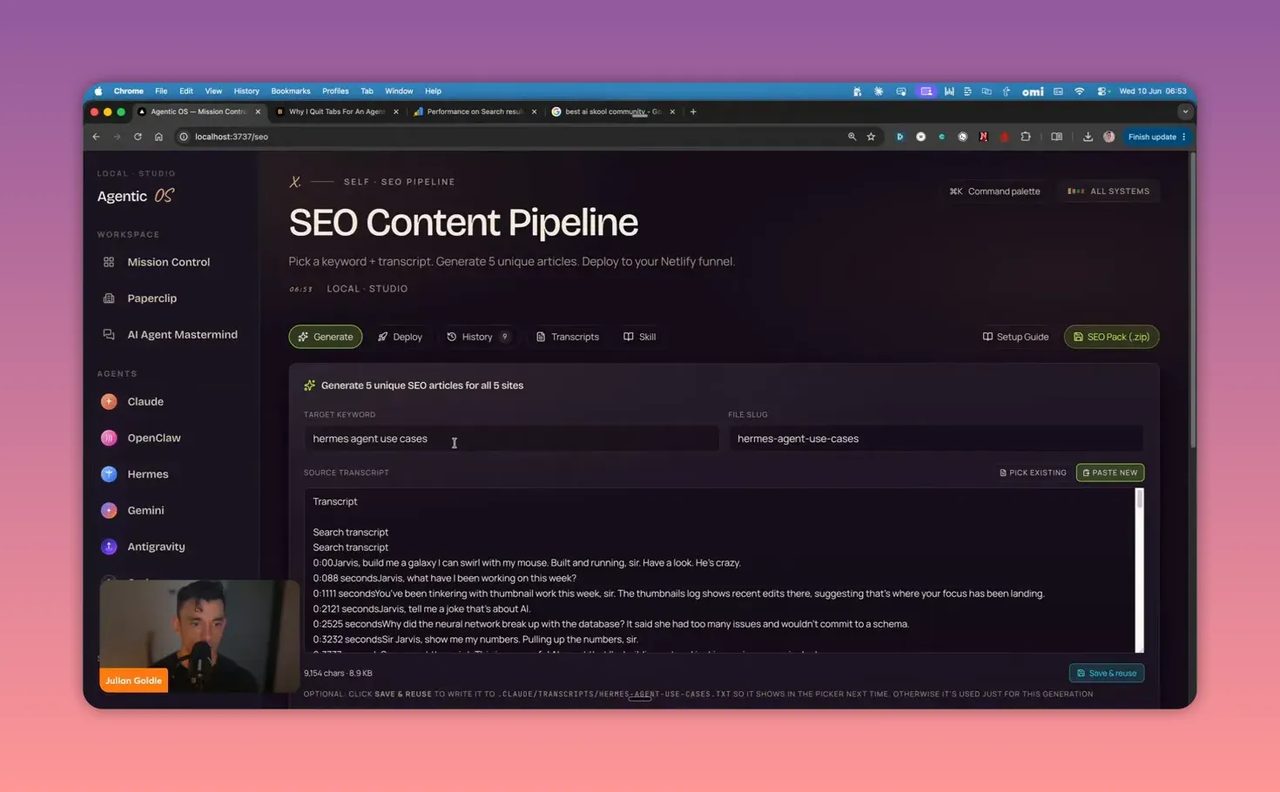Switch to the History tab with count
Screen dimensions: 1280x792
click(x=479, y=337)
